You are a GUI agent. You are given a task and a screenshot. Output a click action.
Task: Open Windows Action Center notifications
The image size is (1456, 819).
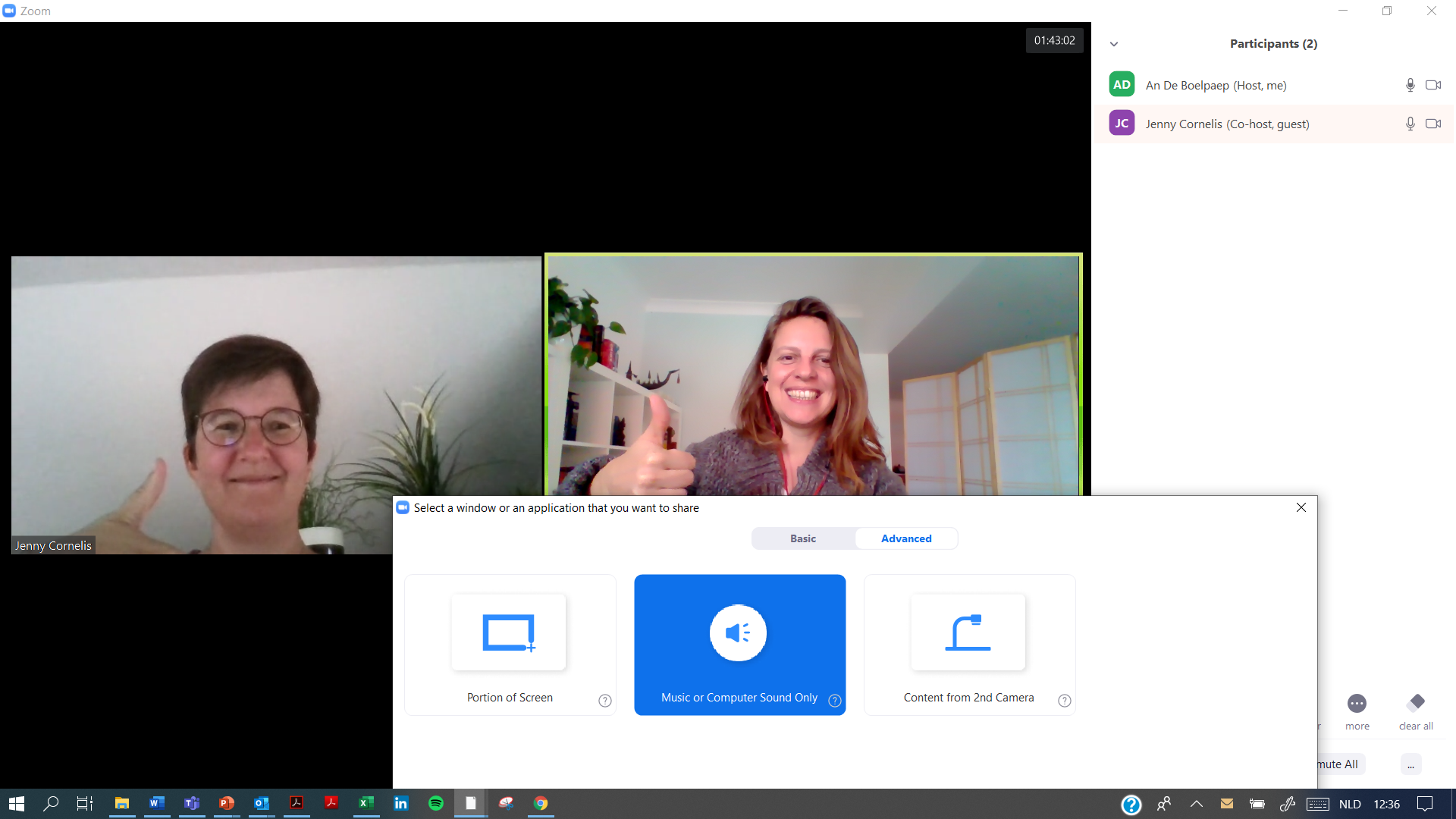[x=1425, y=804]
